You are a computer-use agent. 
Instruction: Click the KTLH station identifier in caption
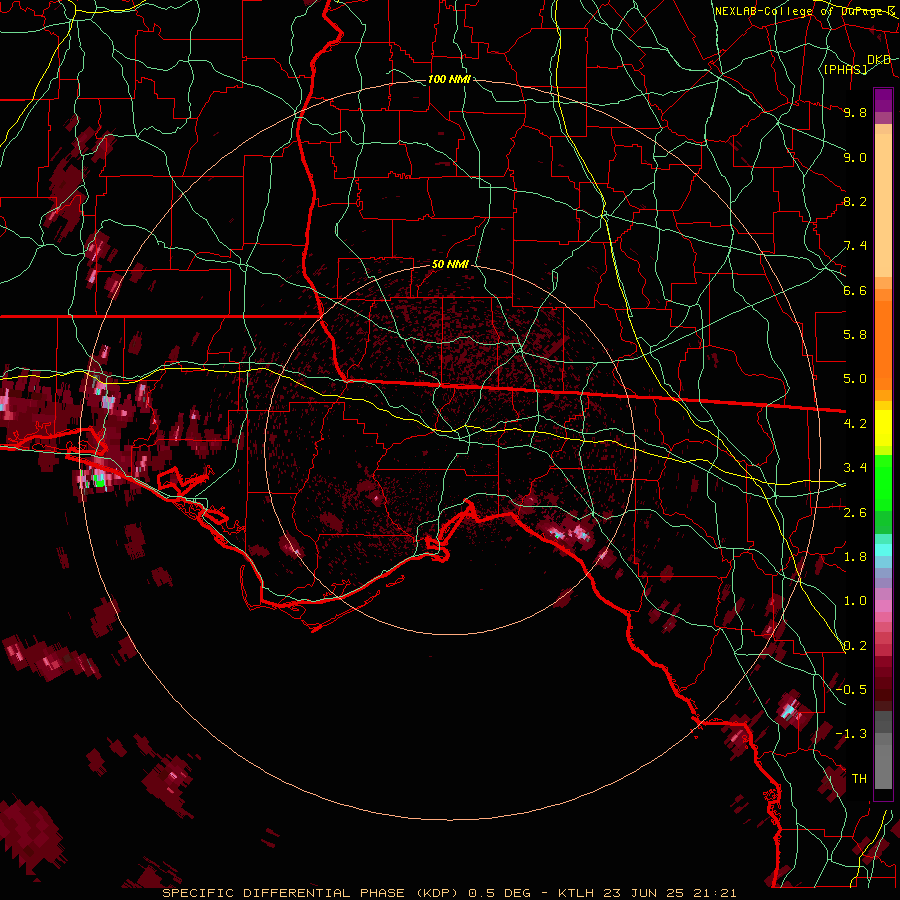coord(576,893)
